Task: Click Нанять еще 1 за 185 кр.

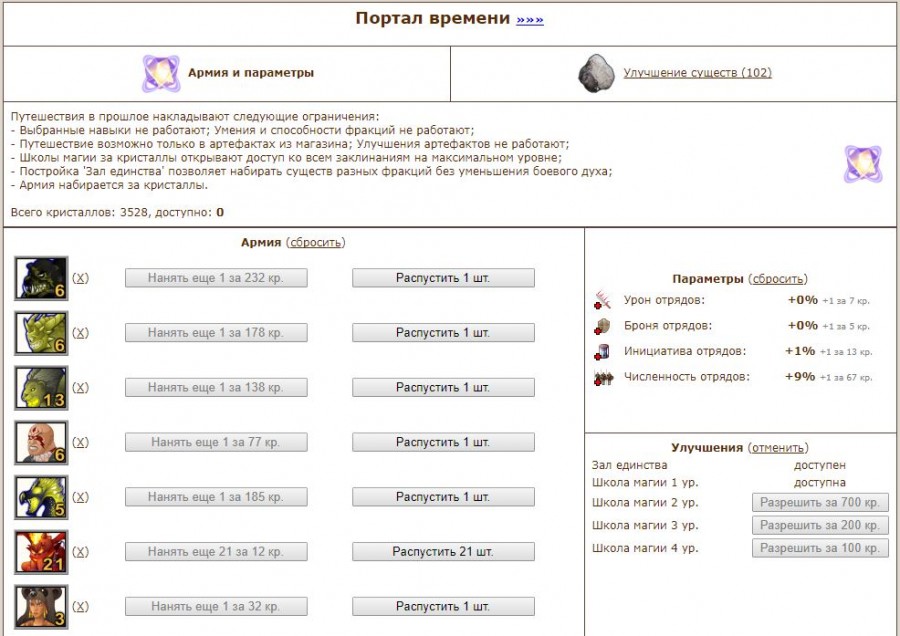Action: (x=216, y=497)
